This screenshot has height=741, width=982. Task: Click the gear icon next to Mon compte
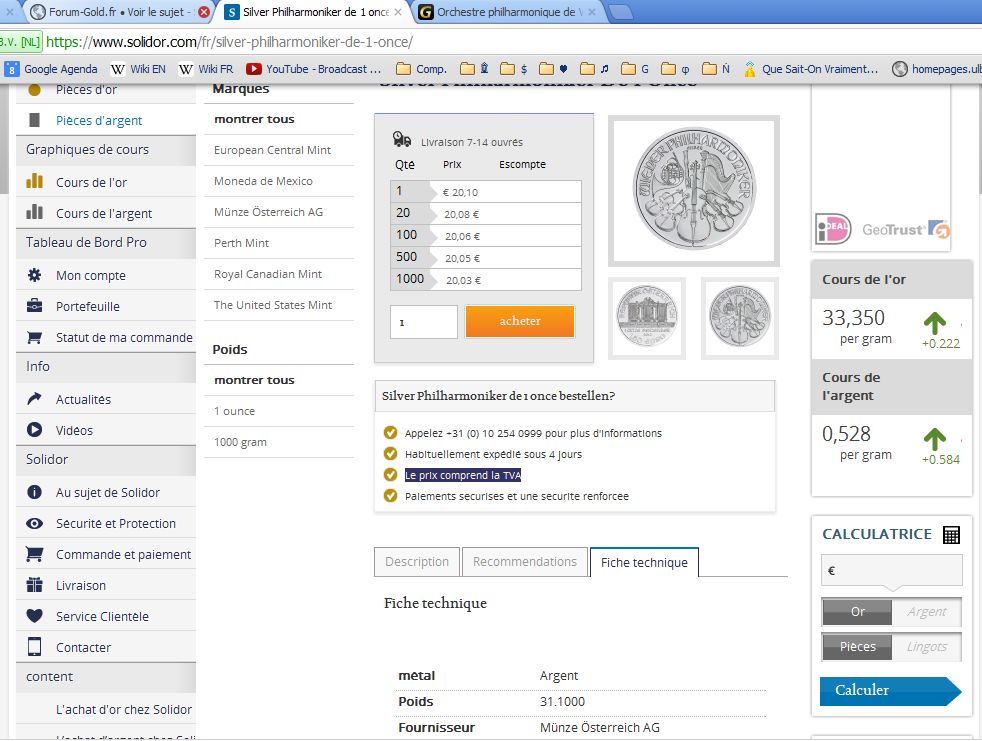pyautogui.click(x=34, y=275)
